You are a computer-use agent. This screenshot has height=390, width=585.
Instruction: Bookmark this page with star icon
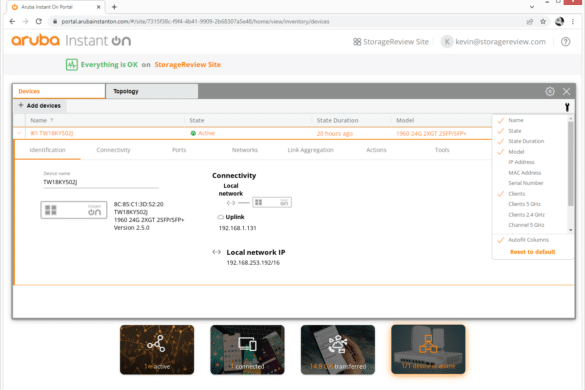543,21
